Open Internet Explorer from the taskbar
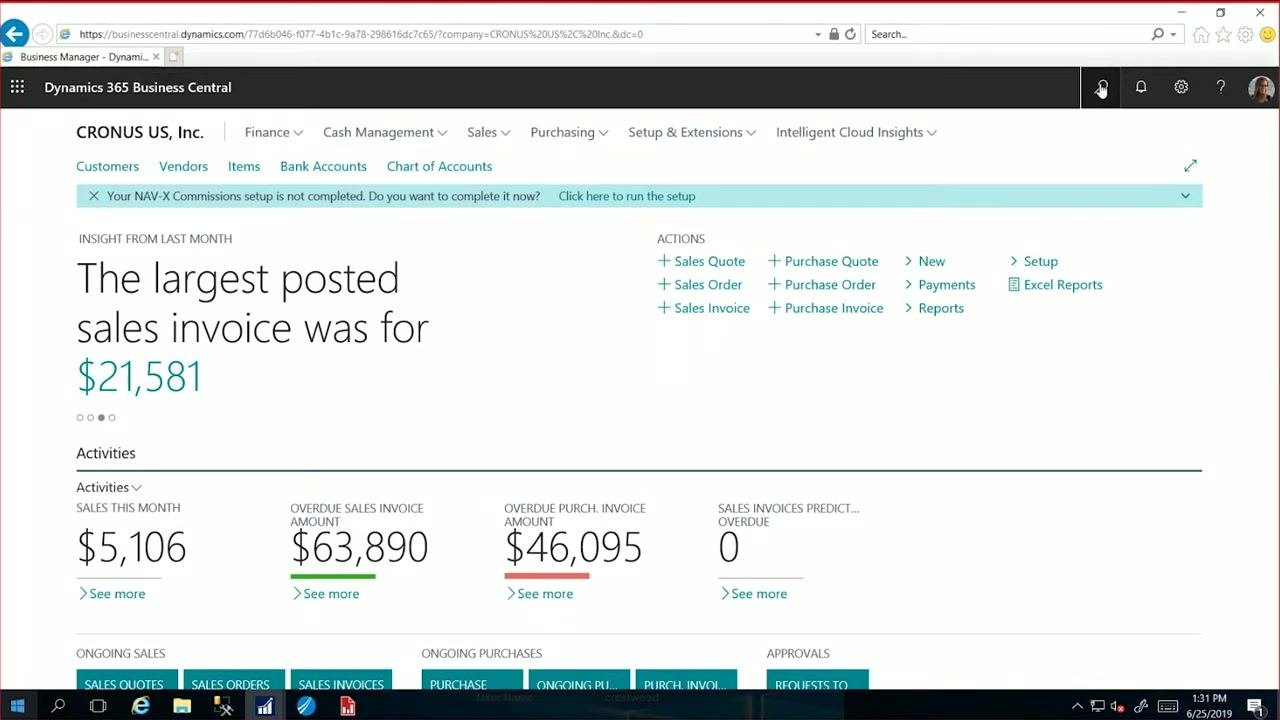The width and height of the screenshot is (1280, 720). point(141,706)
